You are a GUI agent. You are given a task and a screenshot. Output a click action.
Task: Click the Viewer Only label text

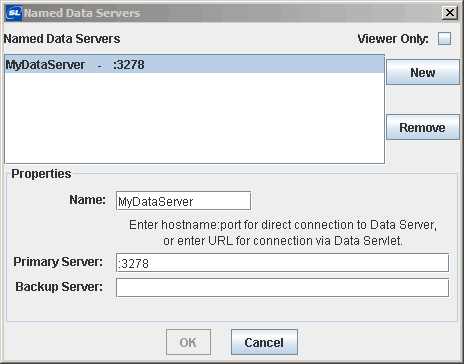(x=393, y=39)
